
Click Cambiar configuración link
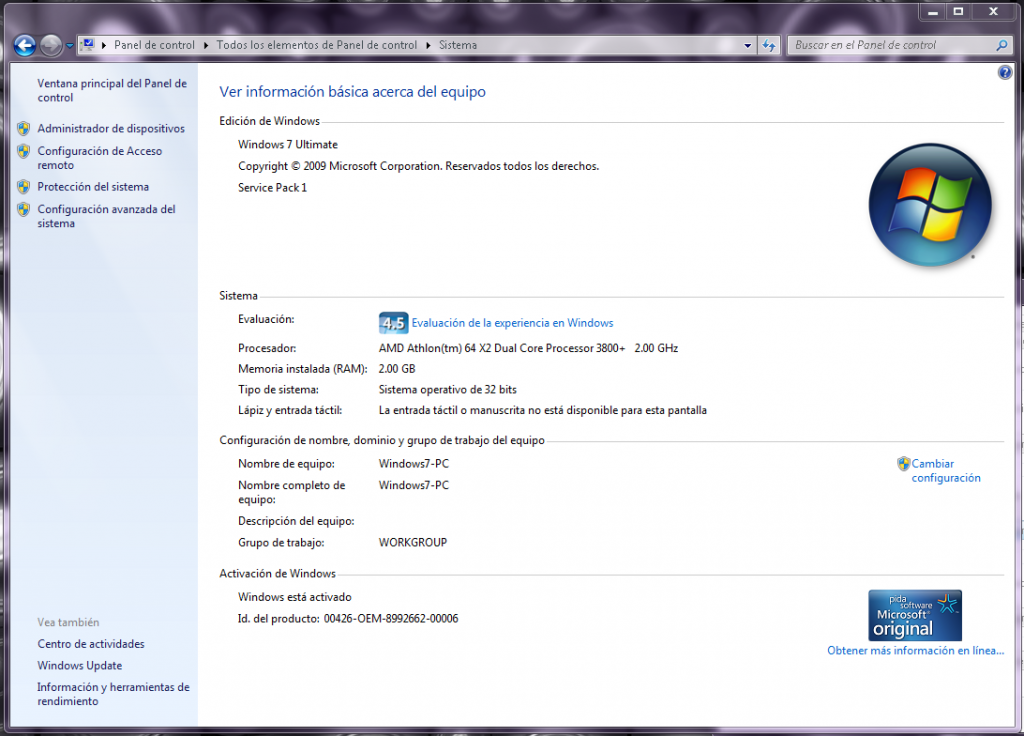(x=946, y=471)
